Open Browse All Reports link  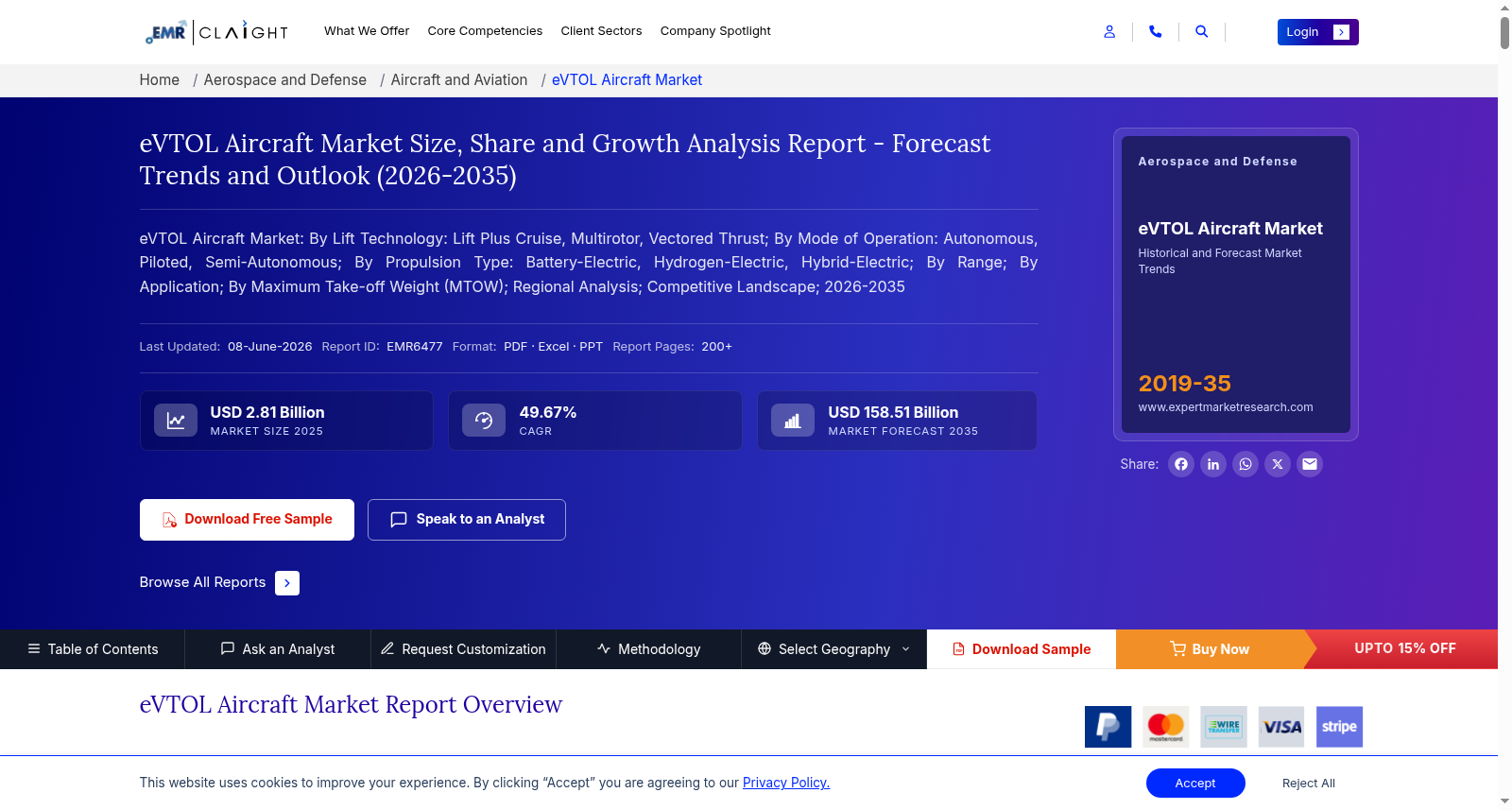[x=202, y=582]
